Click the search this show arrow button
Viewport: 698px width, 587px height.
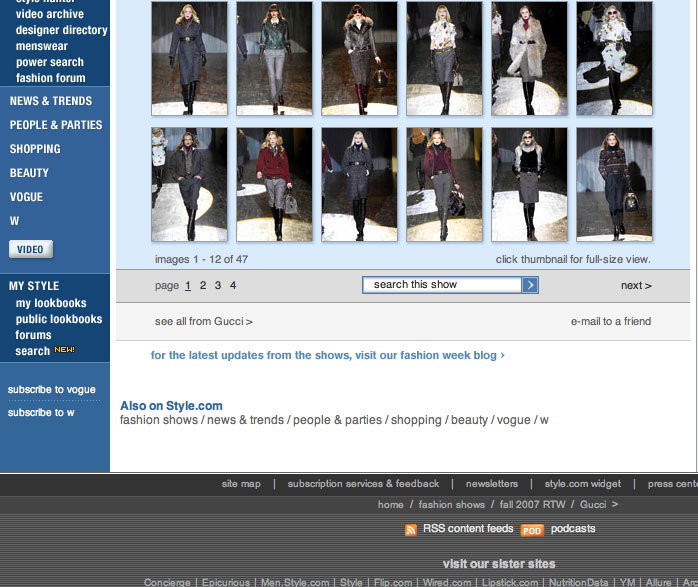point(530,285)
